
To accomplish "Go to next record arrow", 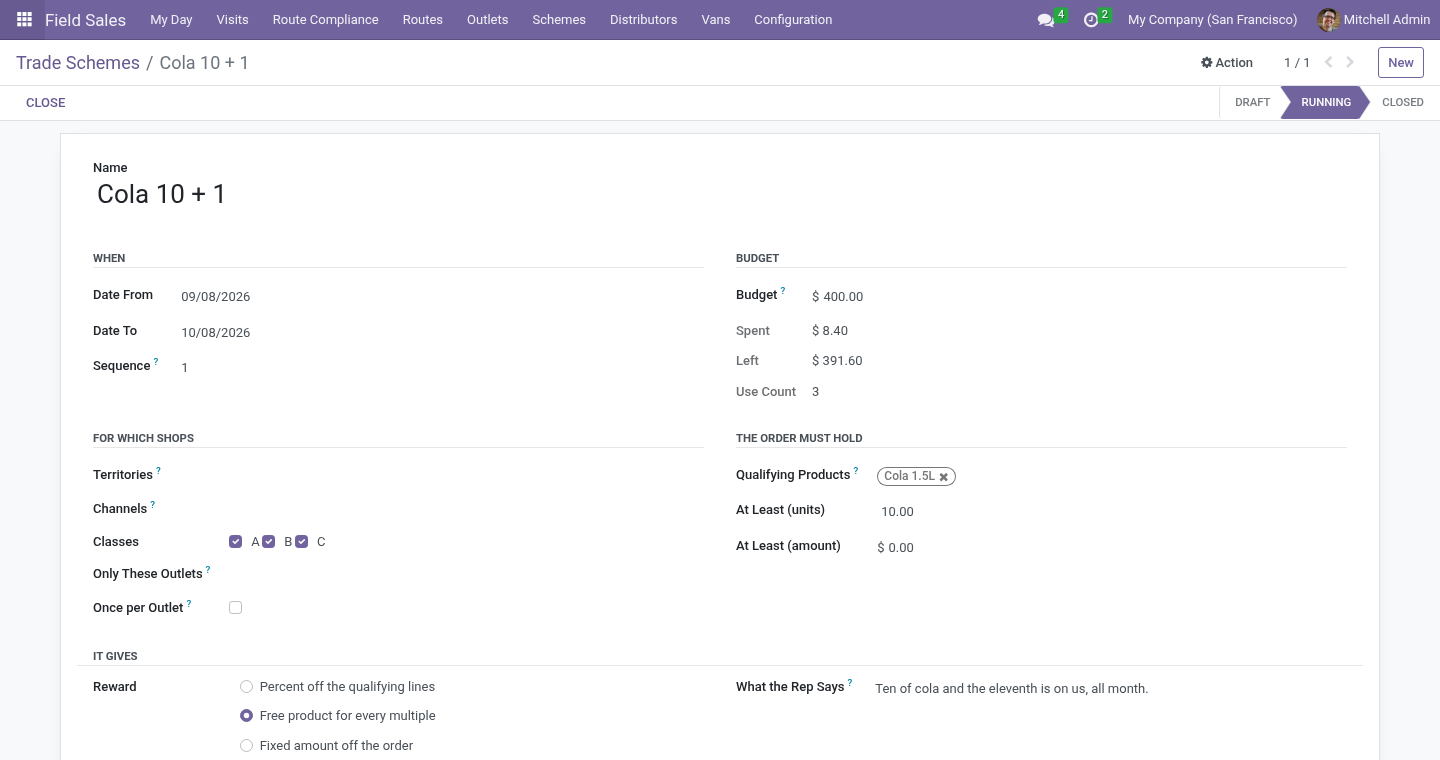I will 1350,62.
